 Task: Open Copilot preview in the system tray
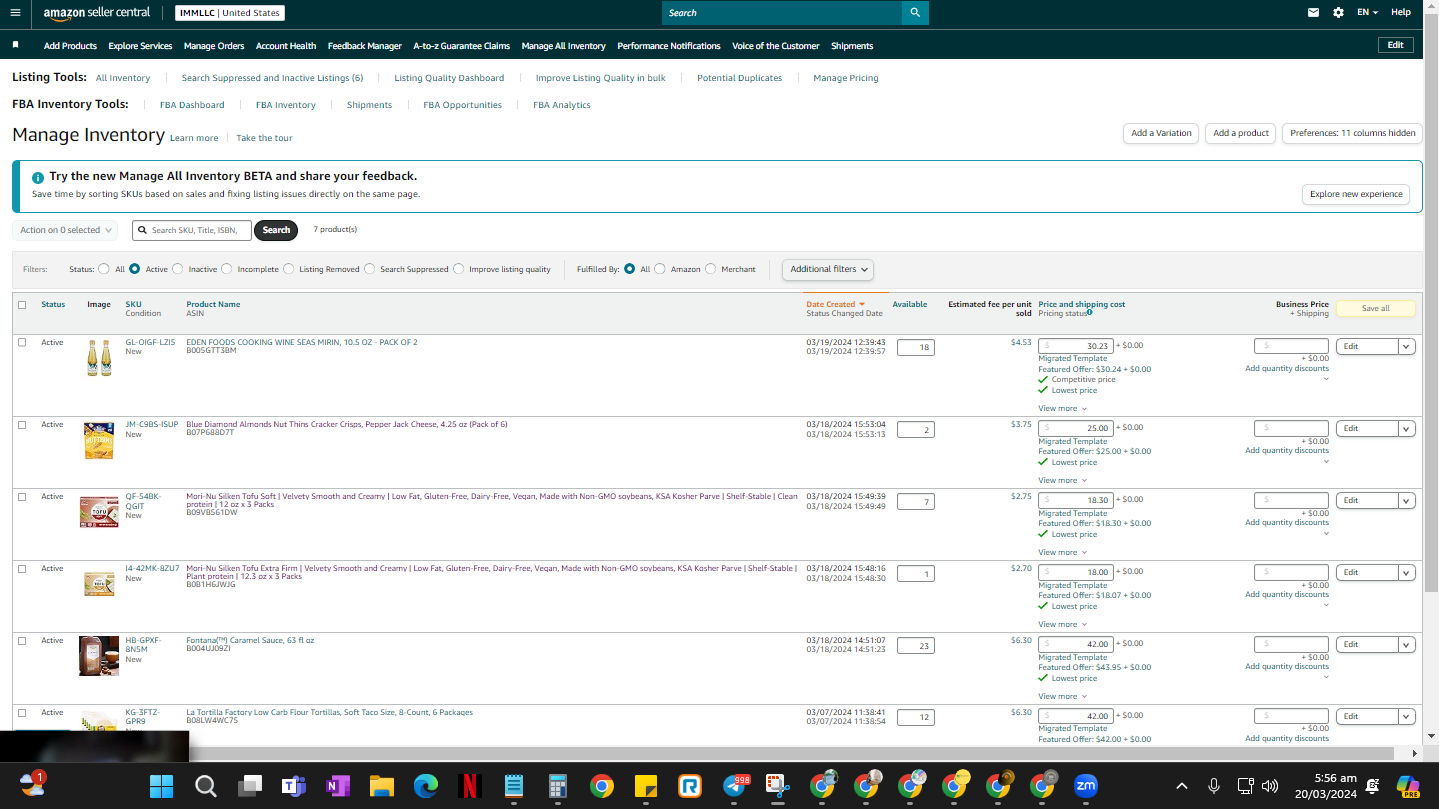tap(1408, 786)
